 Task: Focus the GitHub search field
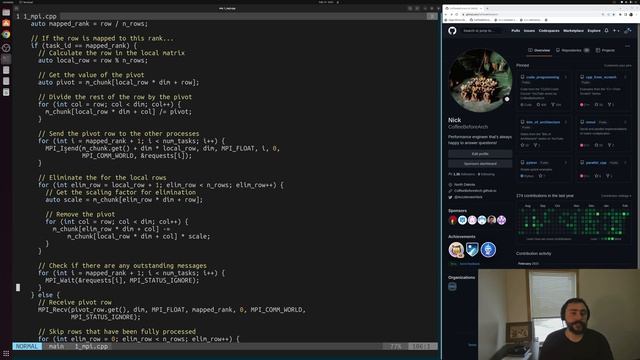(x=482, y=31)
